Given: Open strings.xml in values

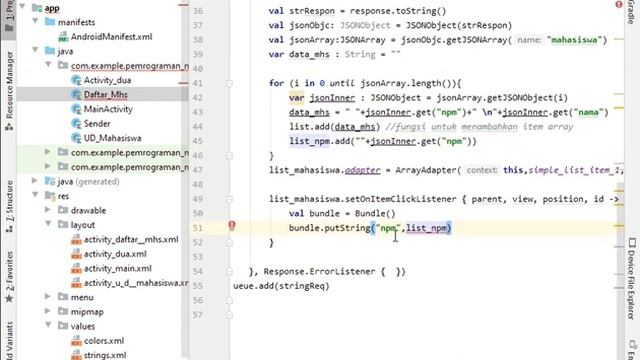Looking at the screenshot, I should [105, 355].
